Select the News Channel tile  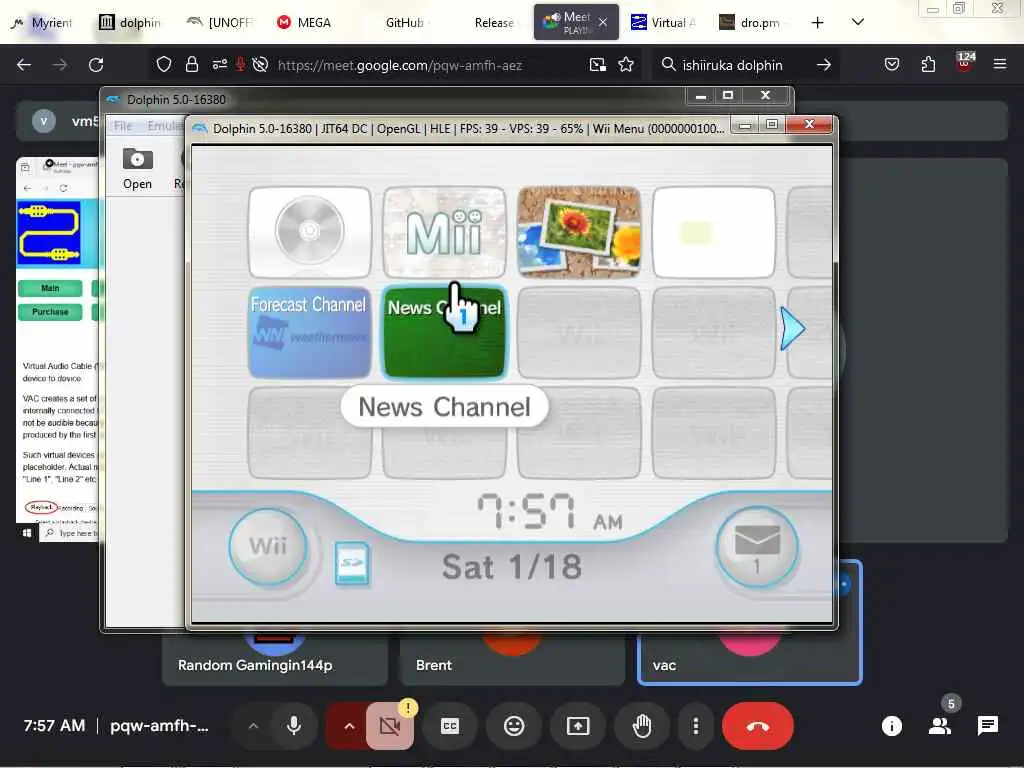point(444,332)
